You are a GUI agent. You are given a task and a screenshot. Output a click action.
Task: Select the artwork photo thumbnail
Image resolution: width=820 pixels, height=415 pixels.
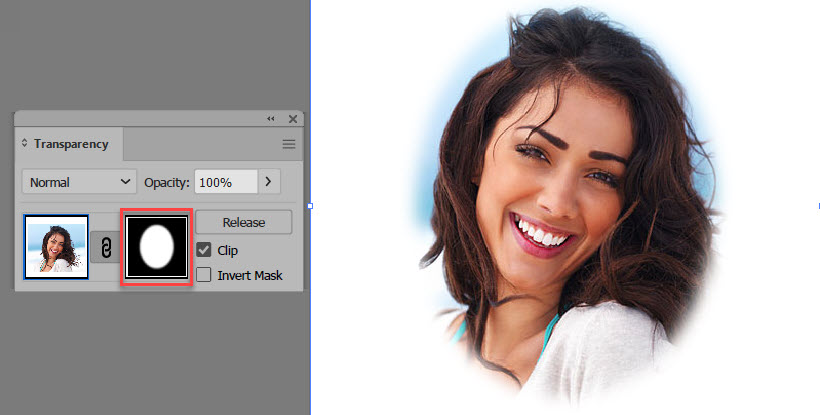coord(56,247)
